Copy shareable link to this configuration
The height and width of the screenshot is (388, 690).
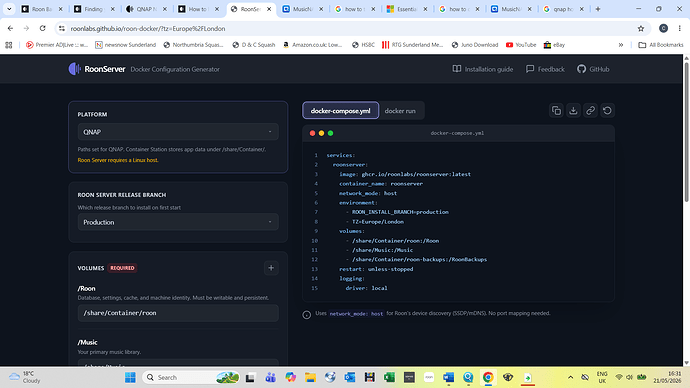(590, 111)
